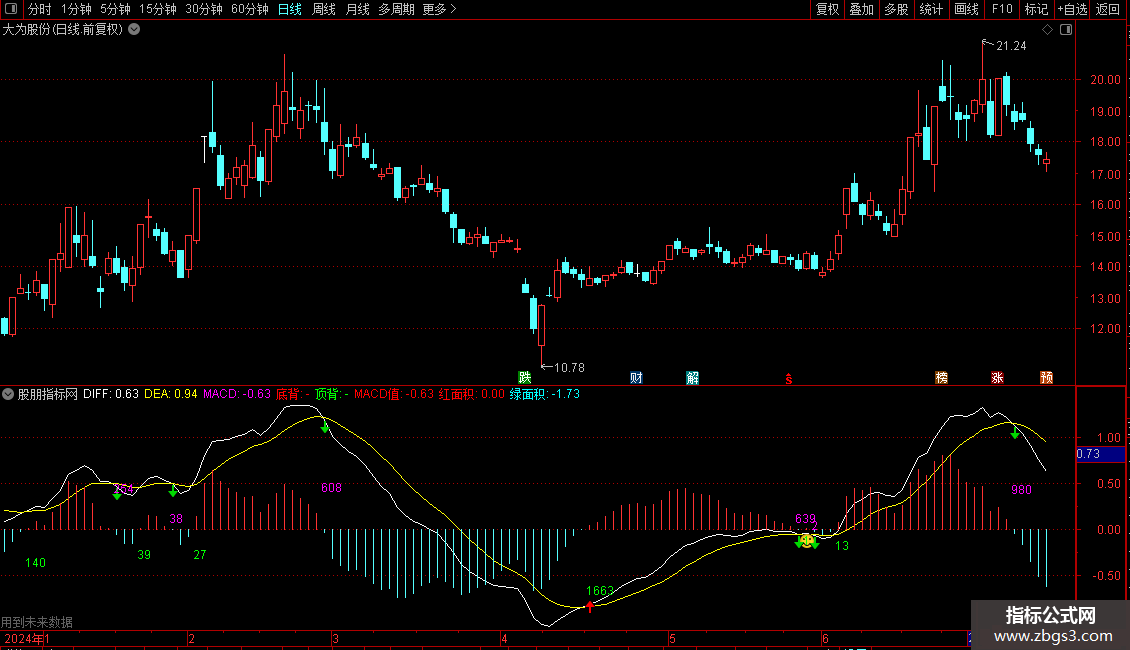Image resolution: width=1130 pixels, height=650 pixels.
Task: Open the stock title dropdown arrow beside 大为股份
Action: (134, 30)
